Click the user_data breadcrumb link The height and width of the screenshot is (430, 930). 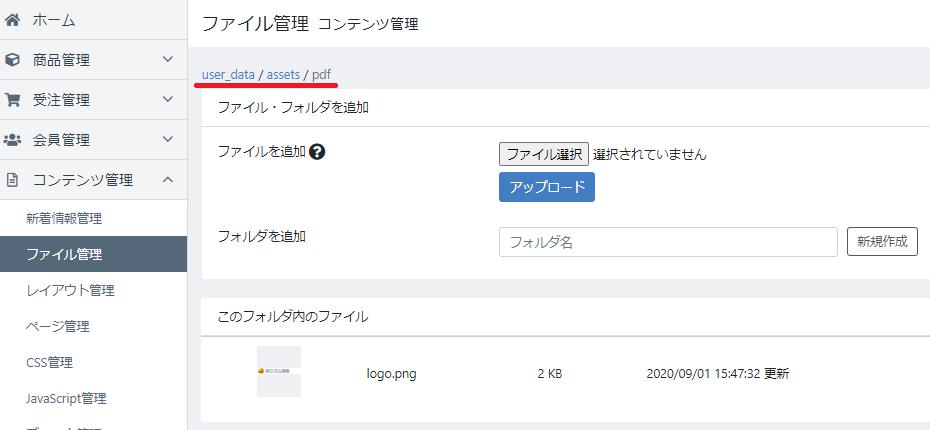[x=228, y=75]
